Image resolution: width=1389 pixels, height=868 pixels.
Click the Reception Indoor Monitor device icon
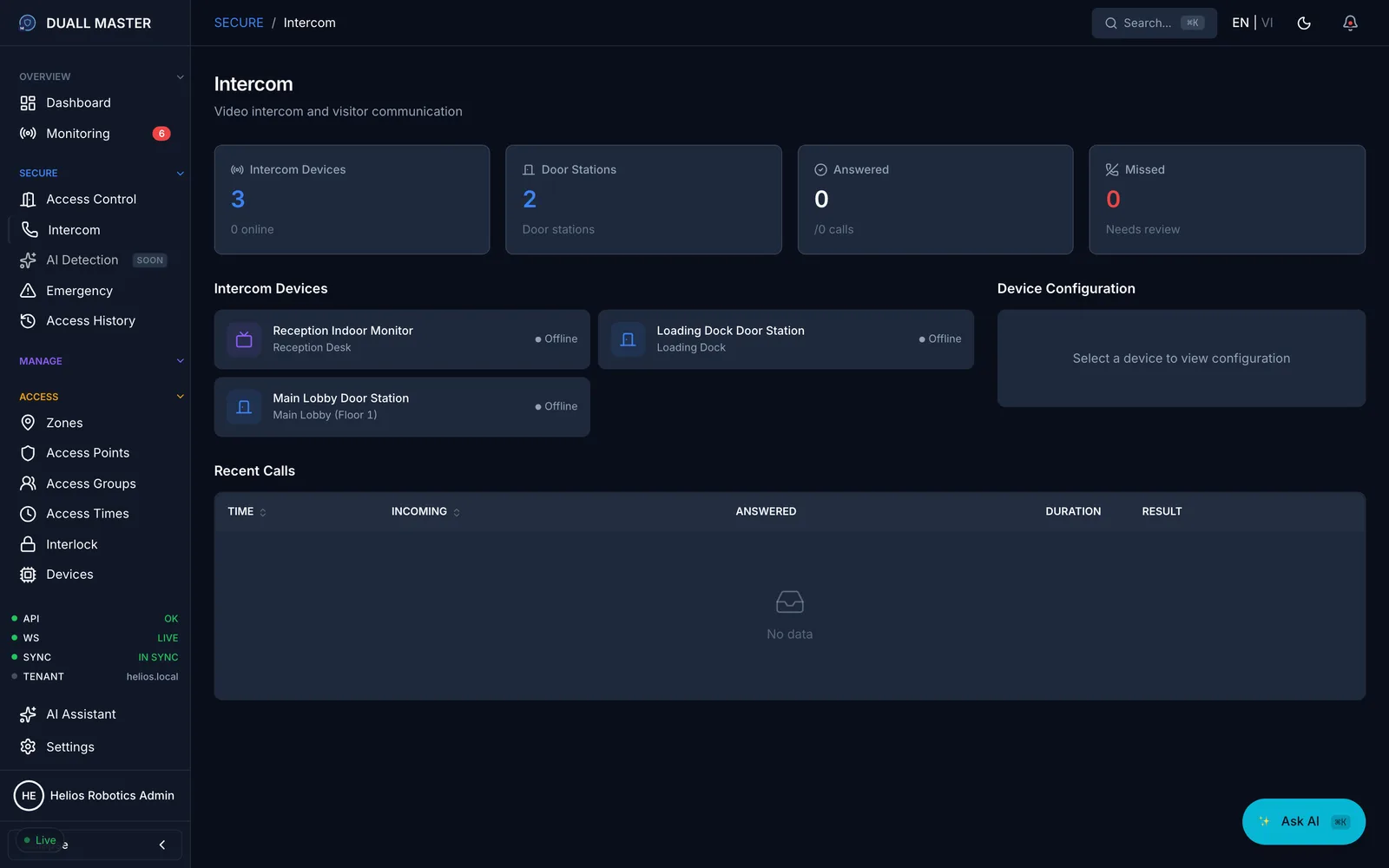244,339
